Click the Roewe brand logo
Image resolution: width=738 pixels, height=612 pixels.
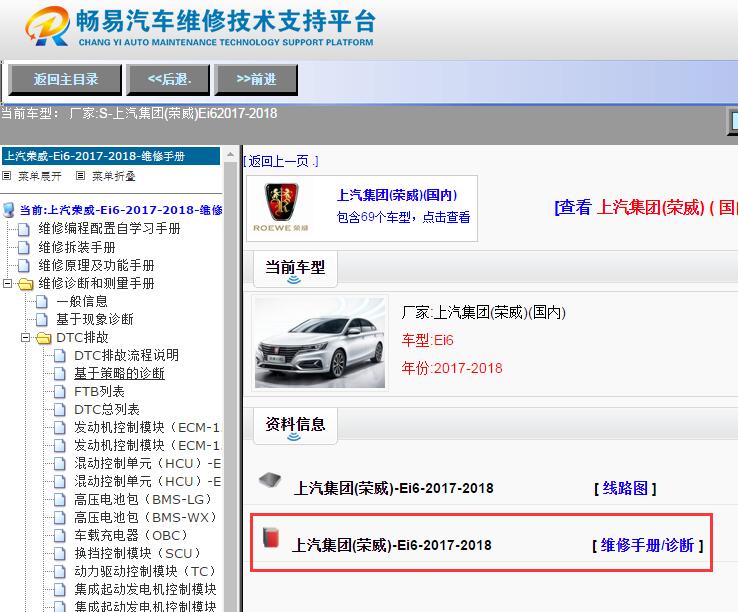point(281,208)
